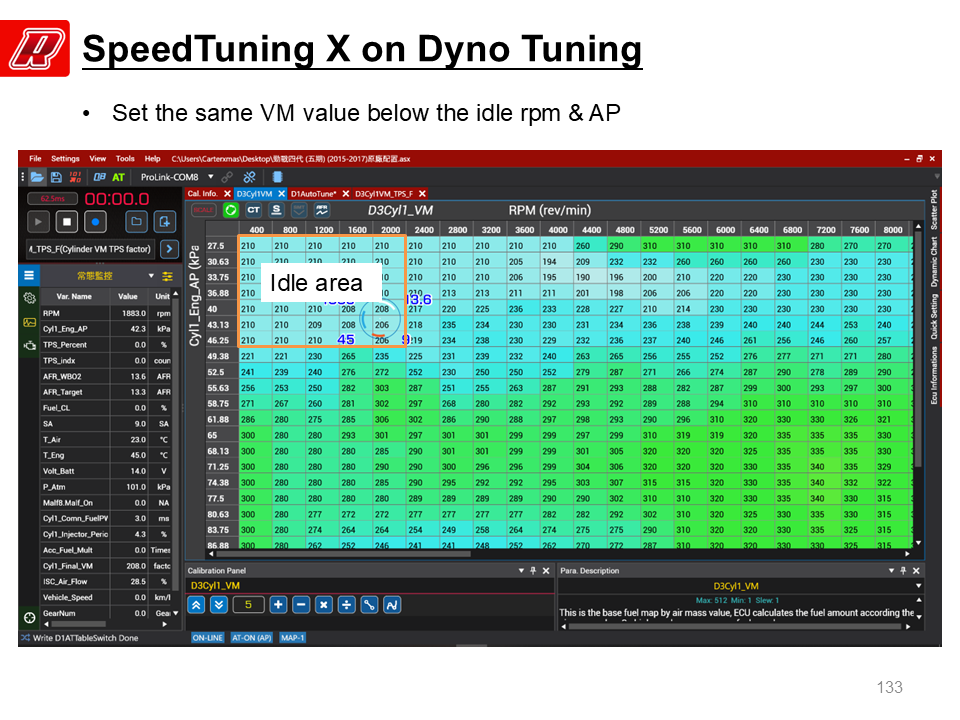Image resolution: width=960 pixels, height=720 pixels.
Task: Open the Quick Setting side tab
Action: 934,317
